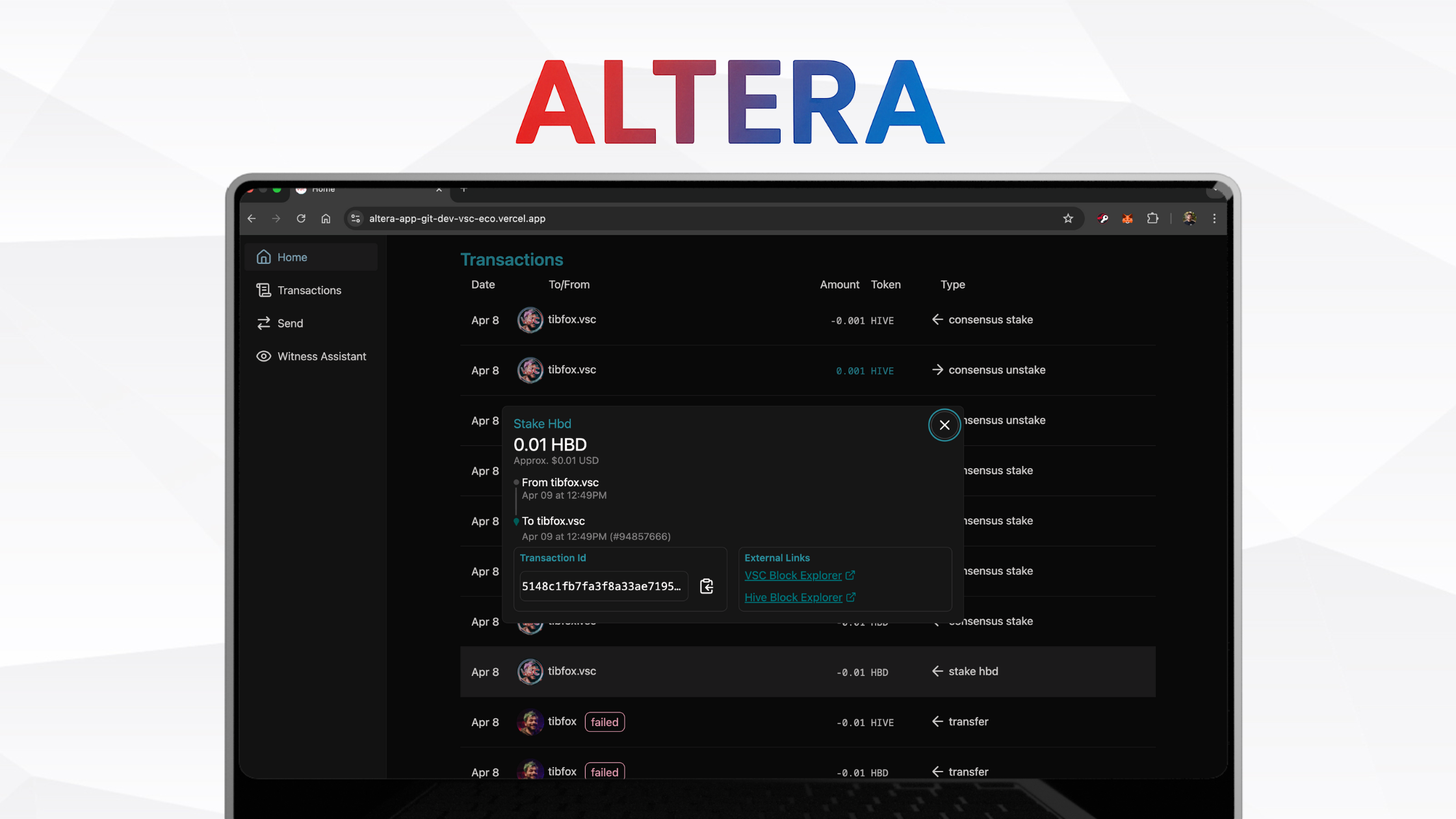1456x819 pixels.
Task: Go back in the browser
Action: [x=252, y=219]
